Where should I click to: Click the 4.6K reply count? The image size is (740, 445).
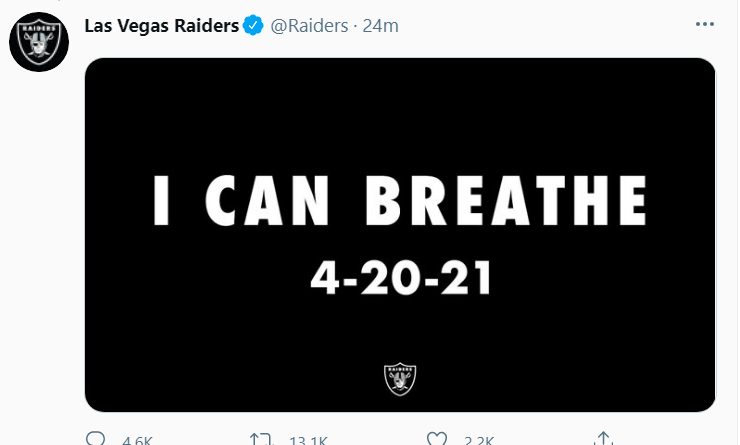pyautogui.click(x=136, y=440)
